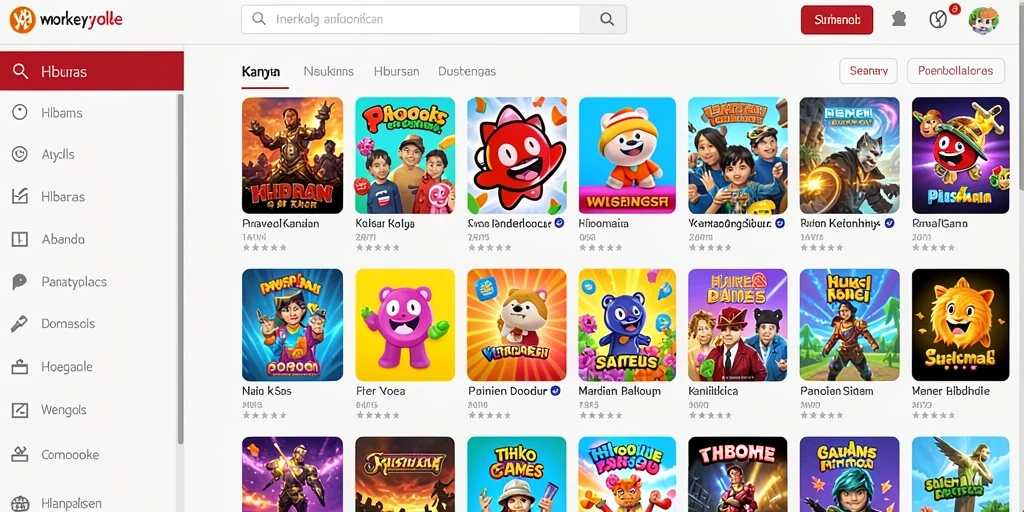Open Panatyplacs chat bubble sidebar icon
Screen dimensions: 1024x512
20,281
